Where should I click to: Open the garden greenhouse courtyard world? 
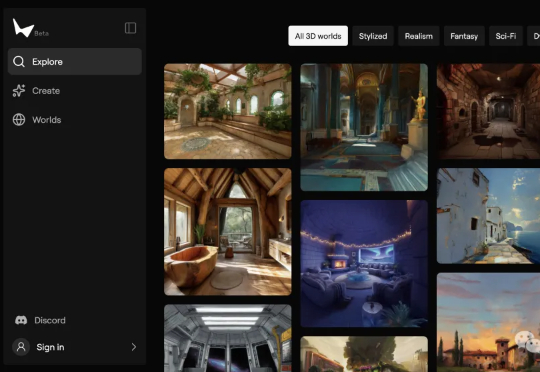coord(228,111)
